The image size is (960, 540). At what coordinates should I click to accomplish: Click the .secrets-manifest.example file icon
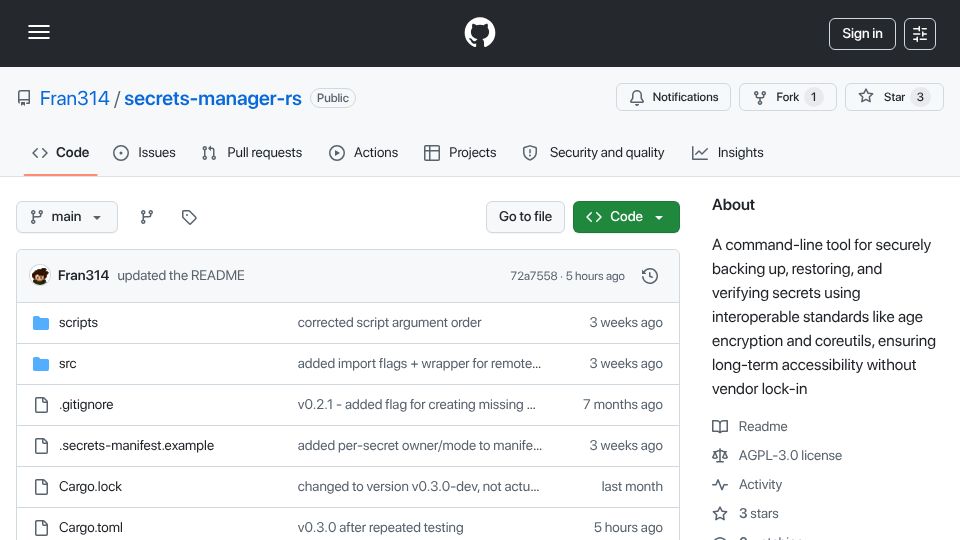point(41,446)
